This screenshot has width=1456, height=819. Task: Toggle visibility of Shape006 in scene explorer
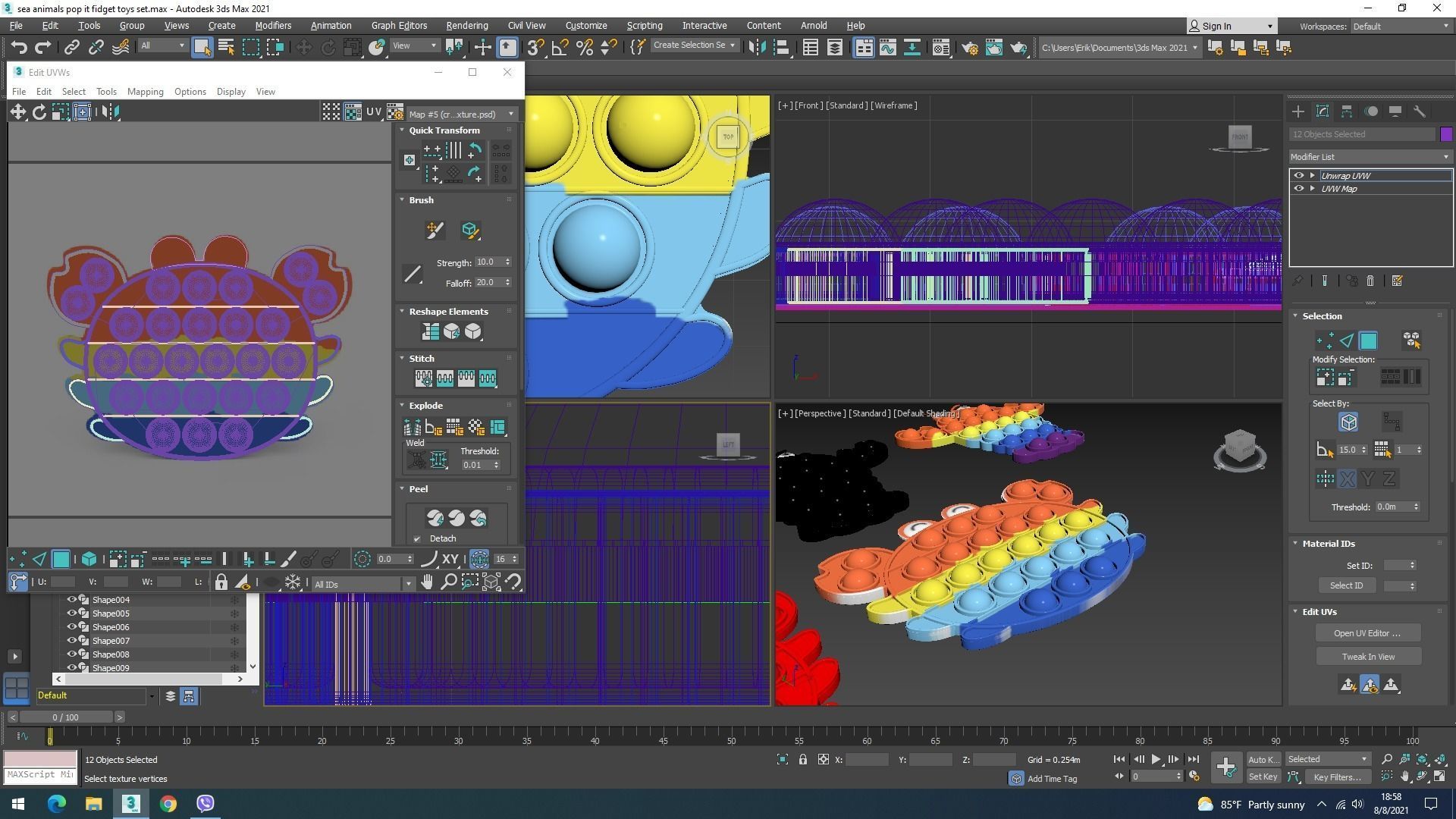pyautogui.click(x=72, y=627)
